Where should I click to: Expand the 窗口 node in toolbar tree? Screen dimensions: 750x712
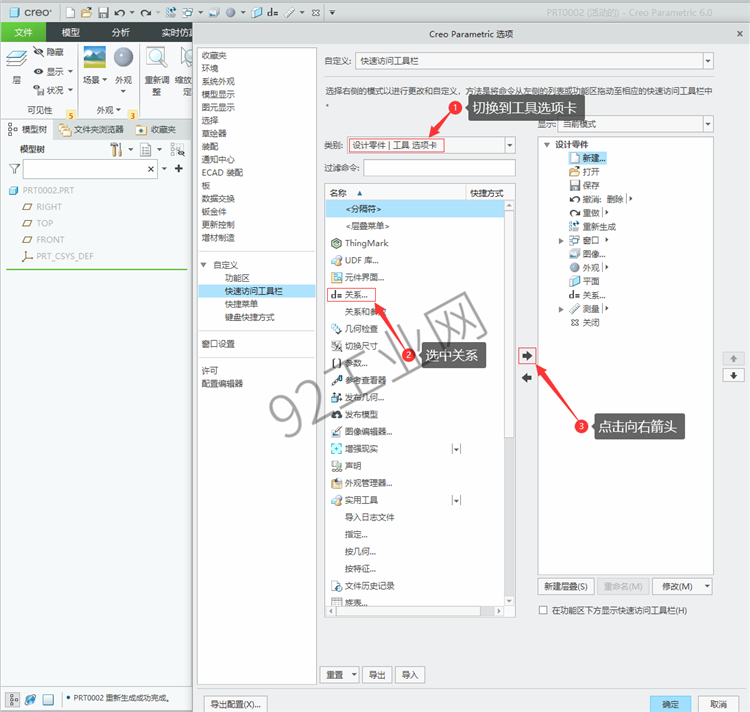[561, 241]
